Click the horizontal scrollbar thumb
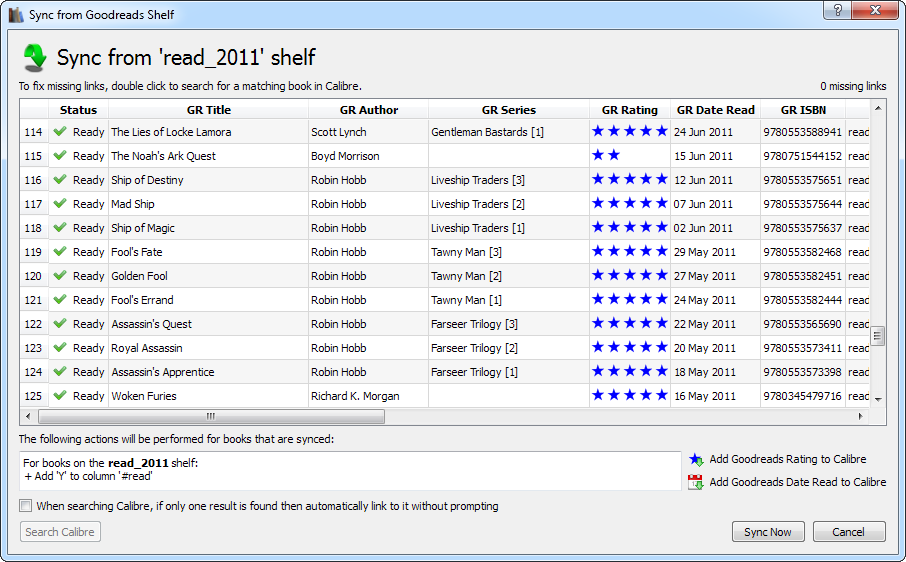The height and width of the screenshot is (562, 906). point(211,416)
